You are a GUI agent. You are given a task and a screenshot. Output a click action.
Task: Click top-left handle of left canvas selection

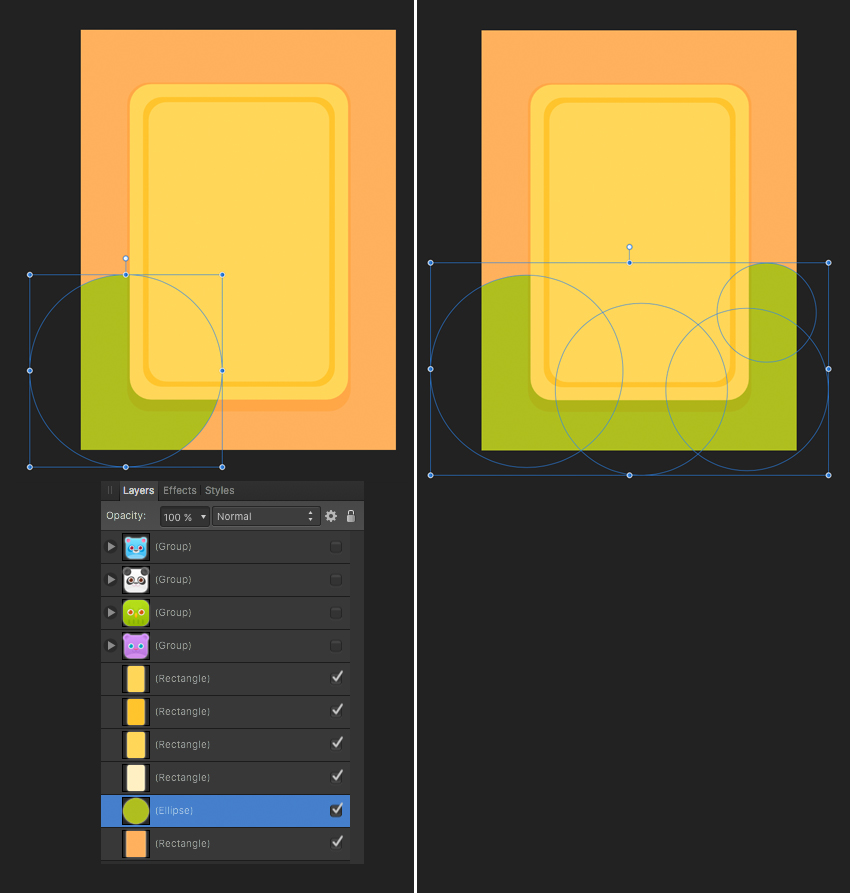[30, 275]
